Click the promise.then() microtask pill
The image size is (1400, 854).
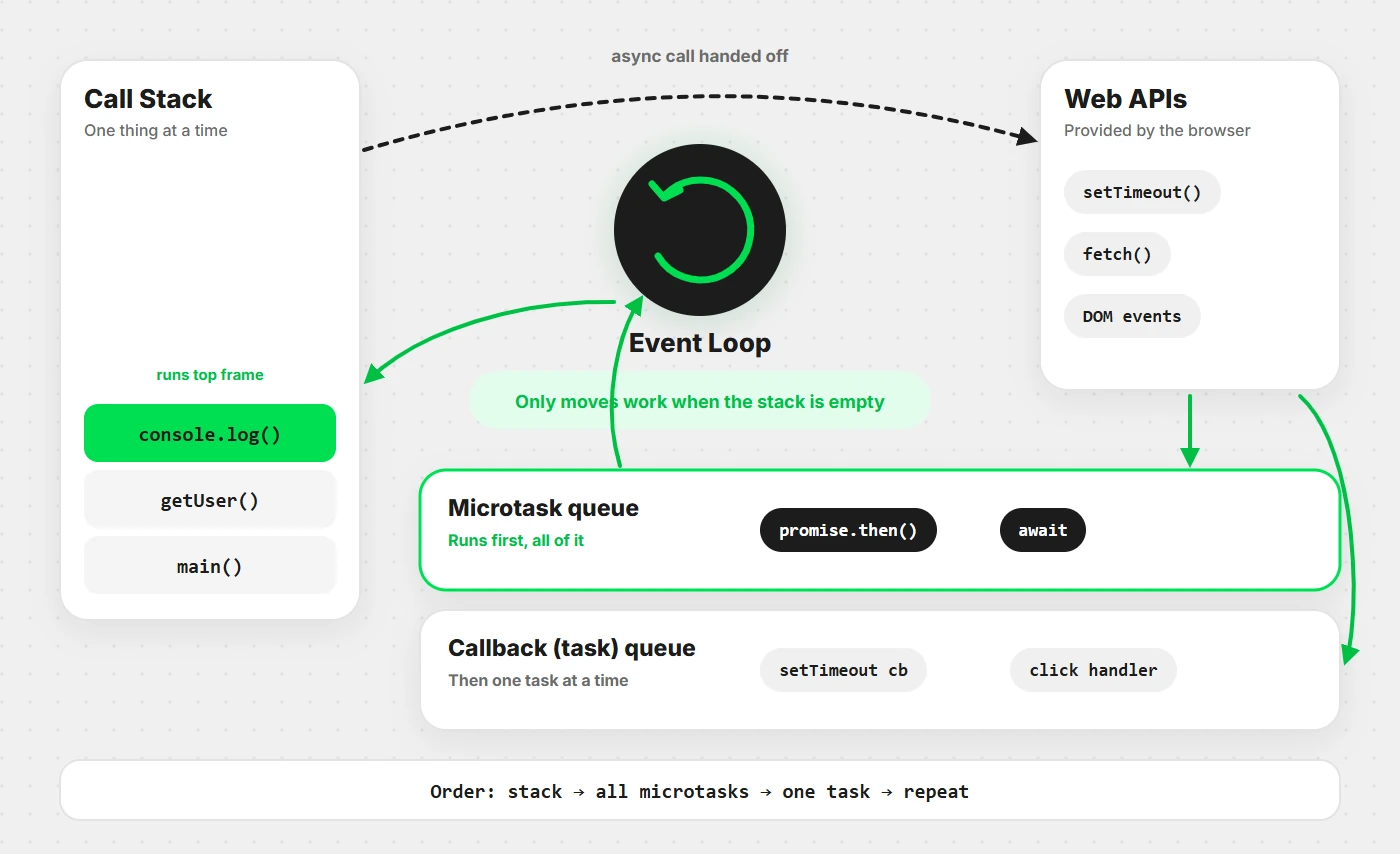848,530
